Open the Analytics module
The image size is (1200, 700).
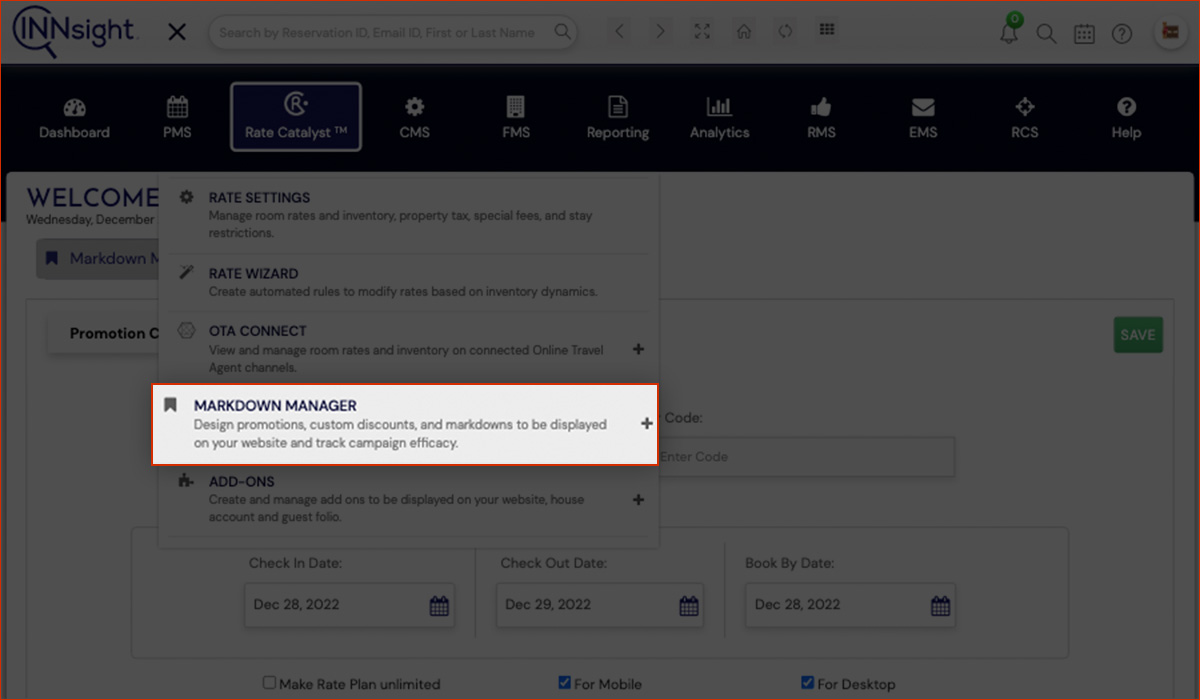(719, 118)
